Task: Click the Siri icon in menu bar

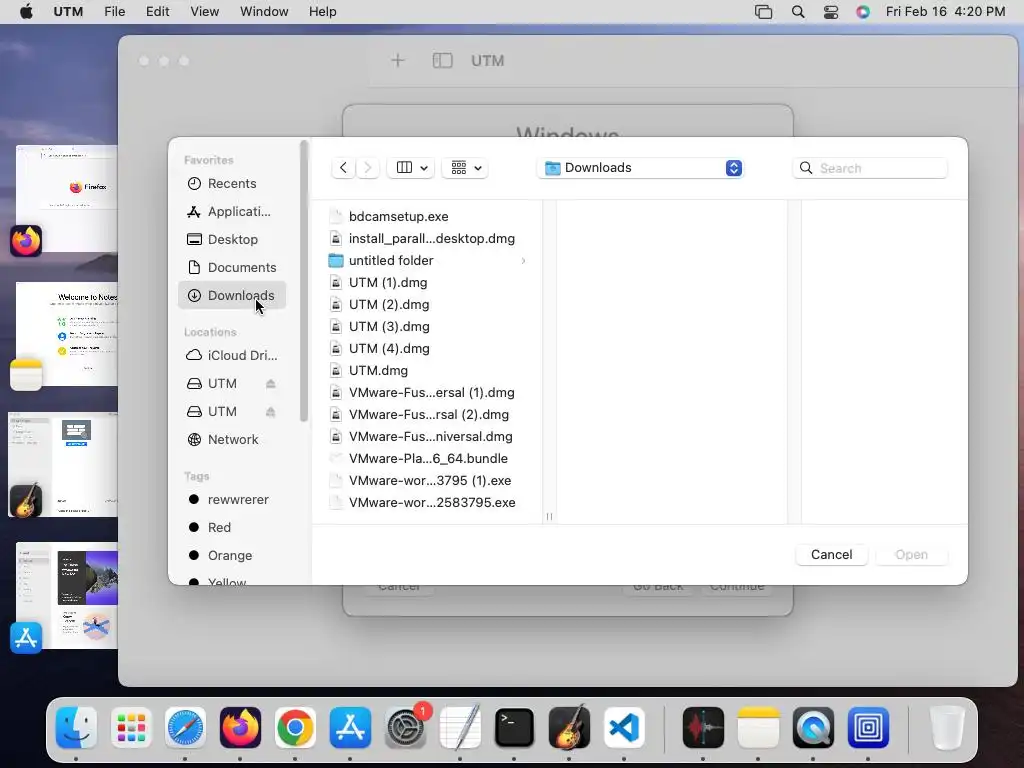Action: pos(863,12)
